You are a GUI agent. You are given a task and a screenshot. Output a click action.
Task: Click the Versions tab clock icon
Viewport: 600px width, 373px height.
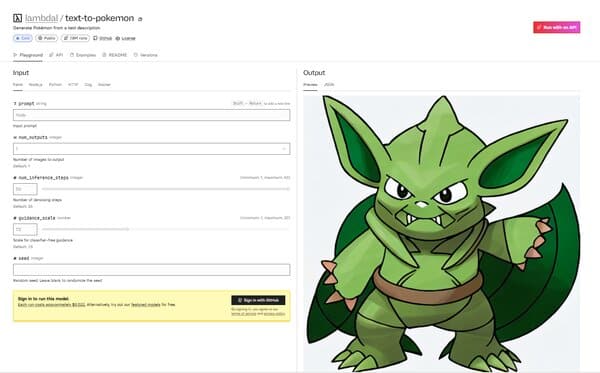click(x=135, y=55)
